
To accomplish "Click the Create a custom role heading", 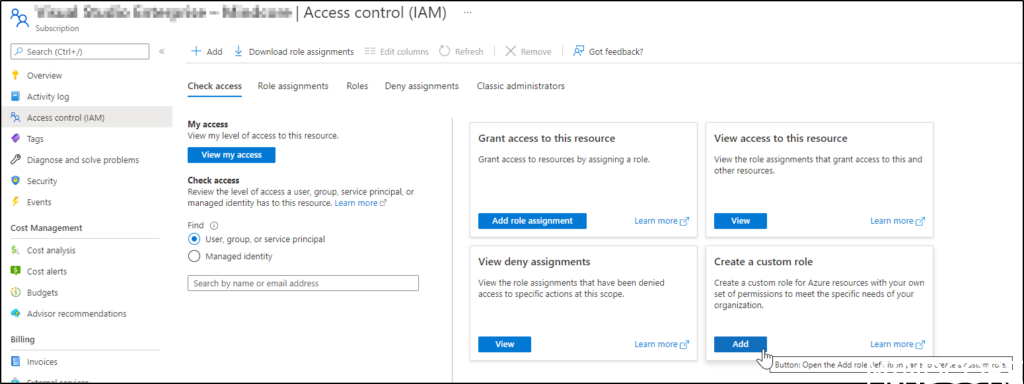I will [x=763, y=262].
